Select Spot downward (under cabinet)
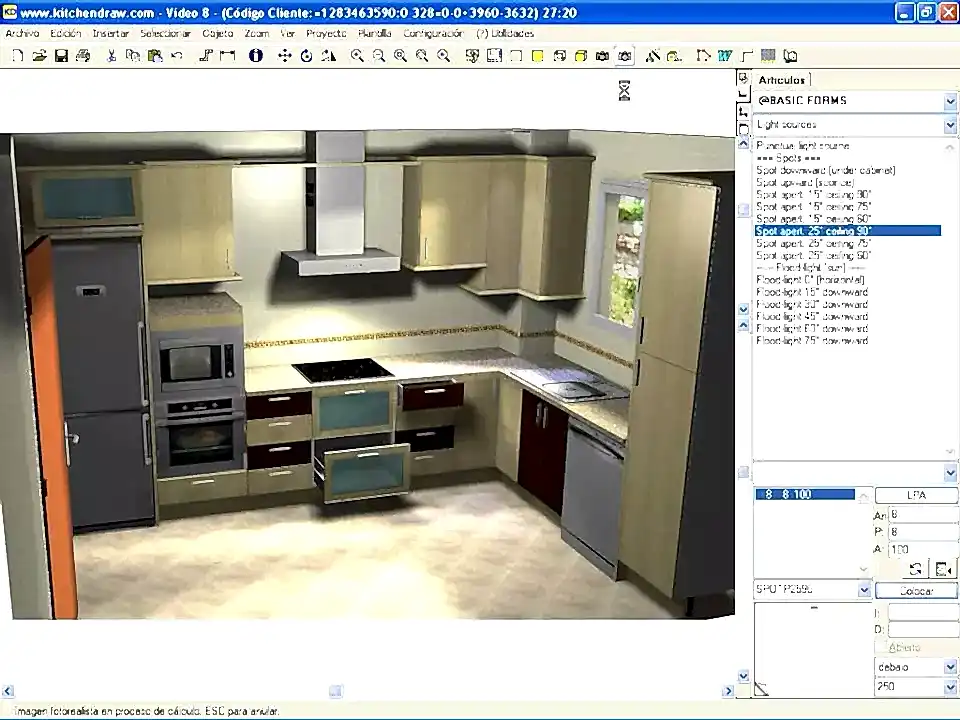960x720 pixels. (x=825, y=170)
